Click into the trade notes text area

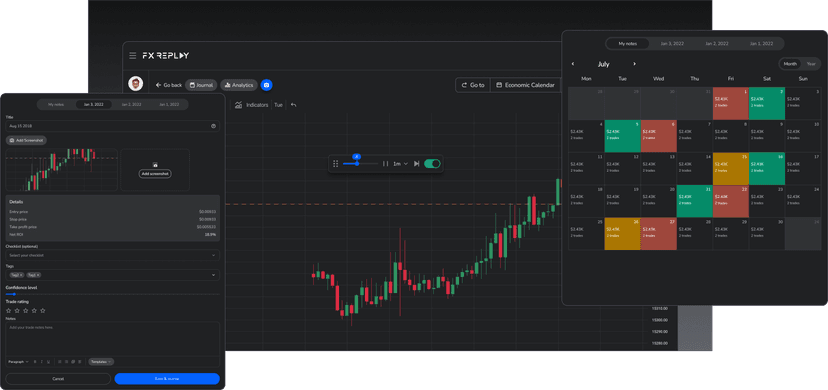click(112, 339)
